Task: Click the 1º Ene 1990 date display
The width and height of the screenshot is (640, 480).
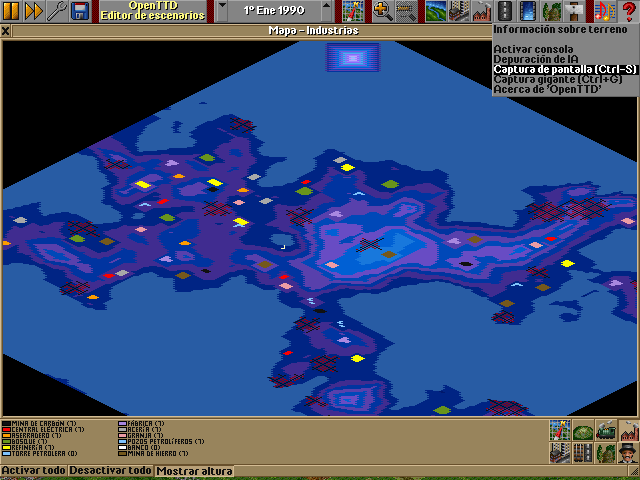Action: 274,11
